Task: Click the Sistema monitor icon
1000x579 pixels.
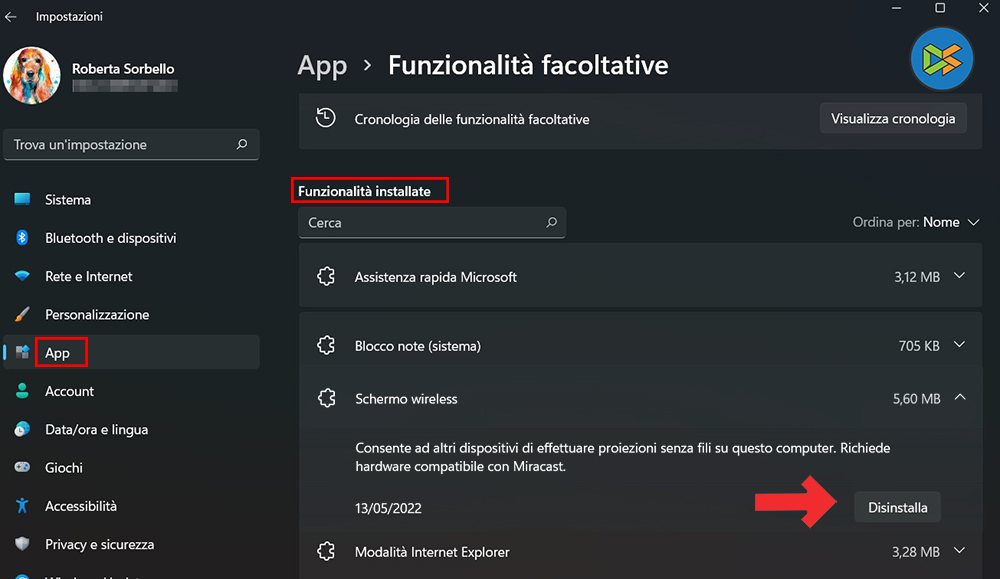Action: pos(22,200)
